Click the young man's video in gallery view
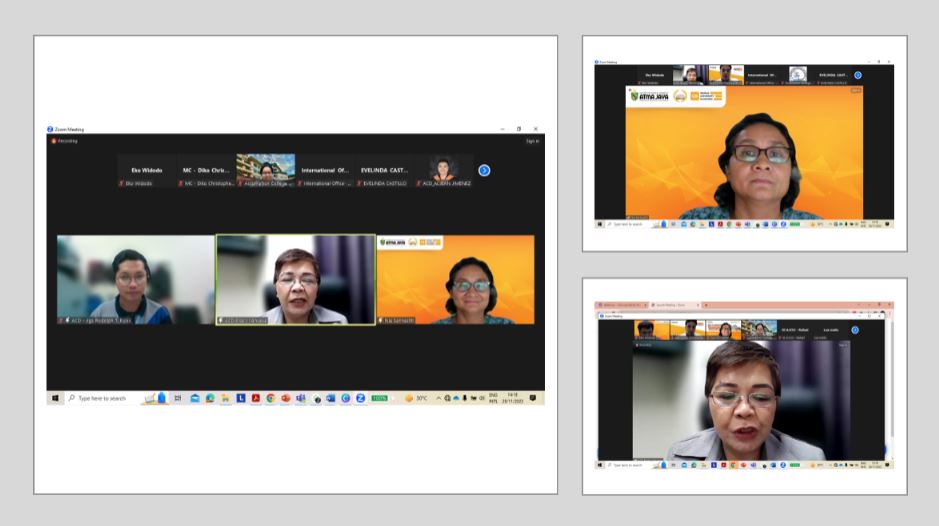The width and height of the screenshot is (939, 526). [x=136, y=280]
